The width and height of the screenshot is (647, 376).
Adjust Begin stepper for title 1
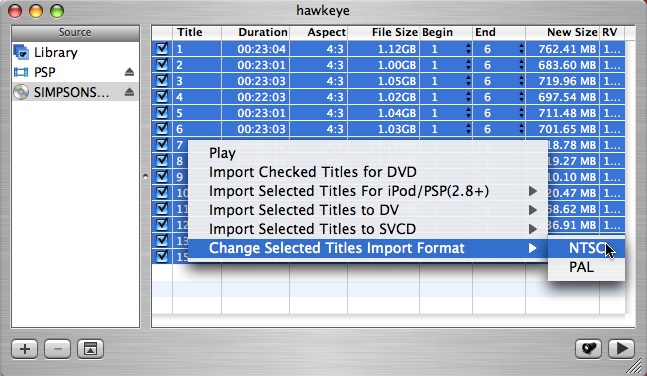pyautogui.click(x=468, y=49)
